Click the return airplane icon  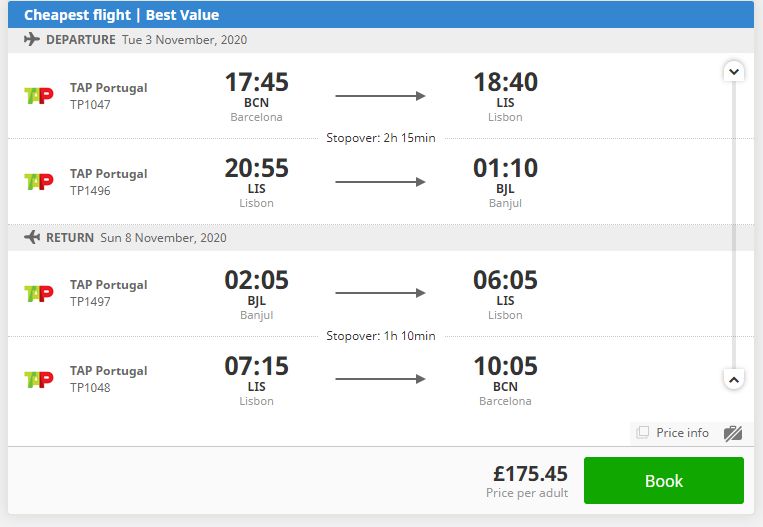coord(32,237)
